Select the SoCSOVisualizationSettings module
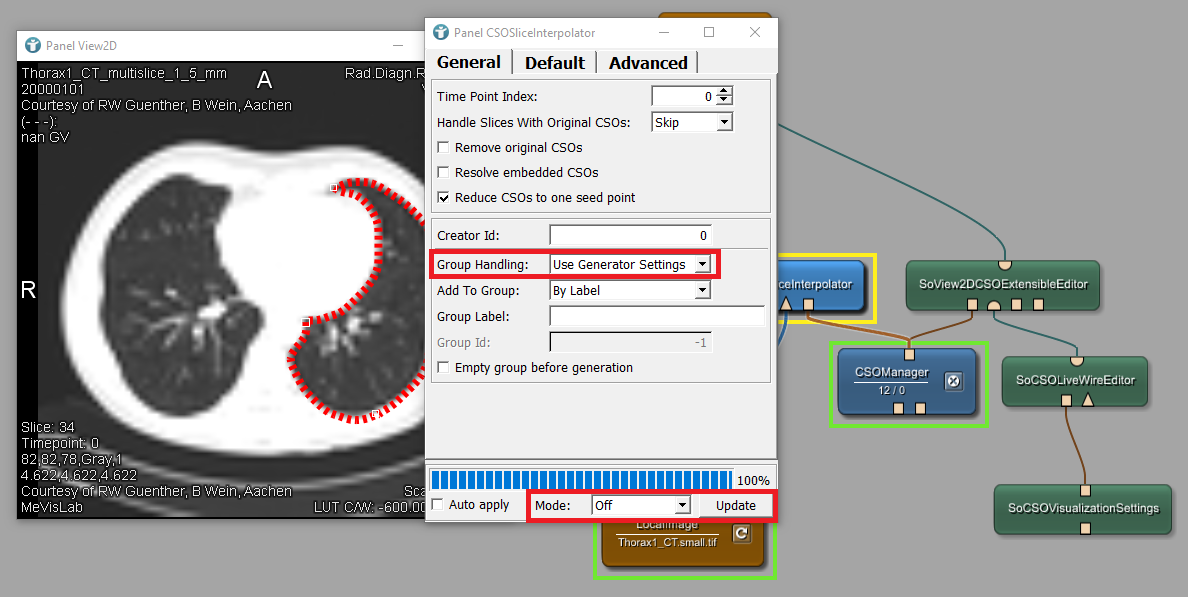This screenshot has height=597, width=1188. 1083,507
